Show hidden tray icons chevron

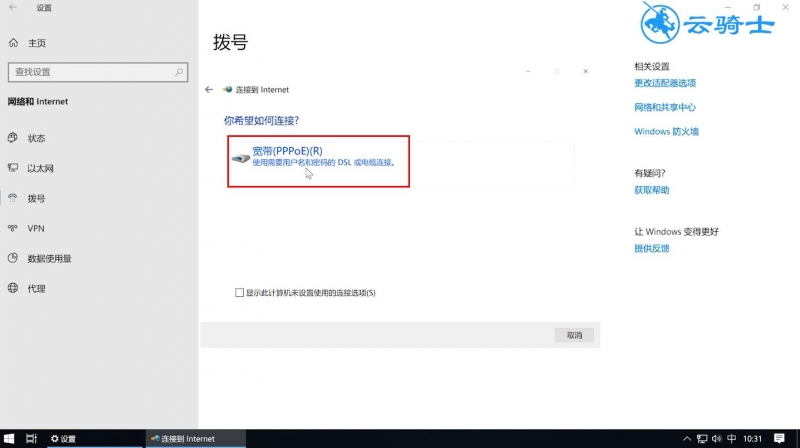pos(687,439)
